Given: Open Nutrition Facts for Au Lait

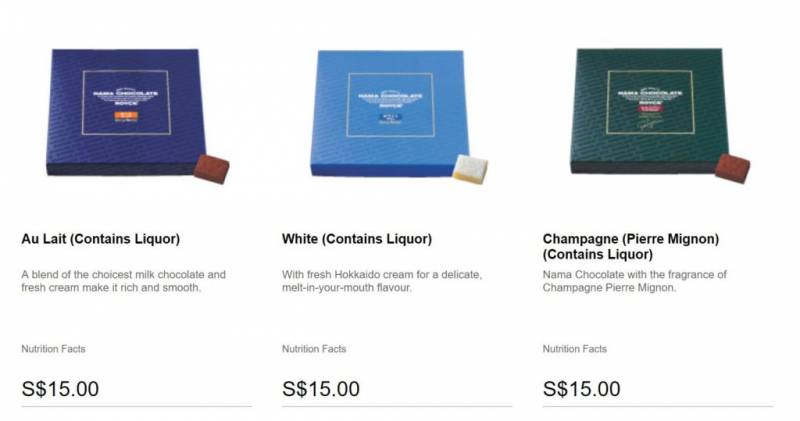Looking at the screenshot, I should pyautogui.click(x=54, y=349).
